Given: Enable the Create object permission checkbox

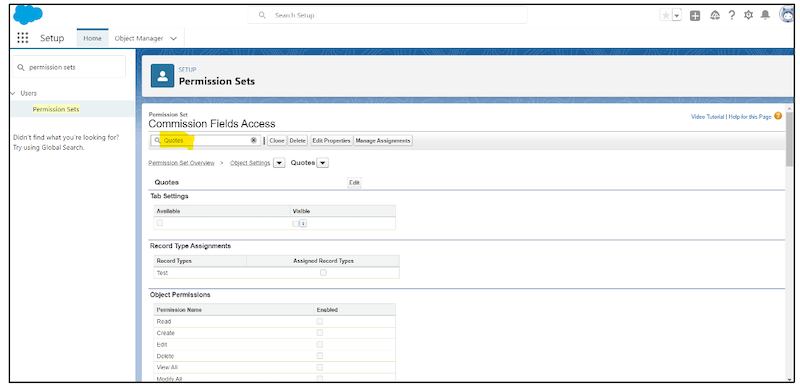Looking at the screenshot, I should pos(320,332).
